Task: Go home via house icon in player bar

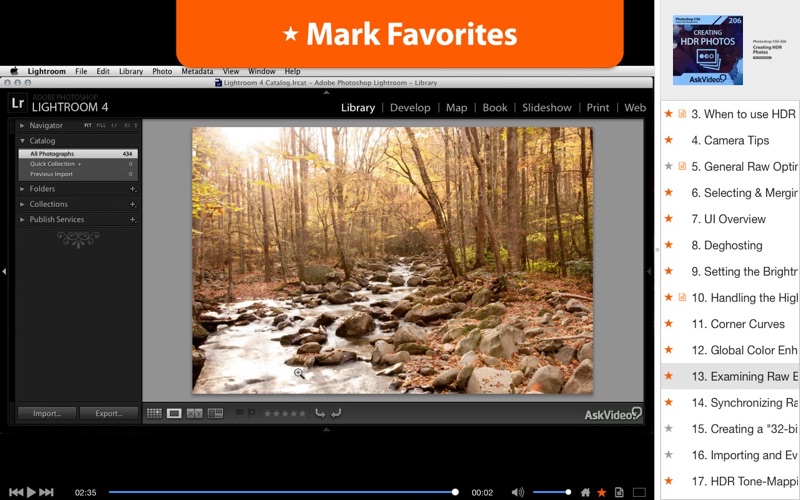Action: tap(586, 492)
